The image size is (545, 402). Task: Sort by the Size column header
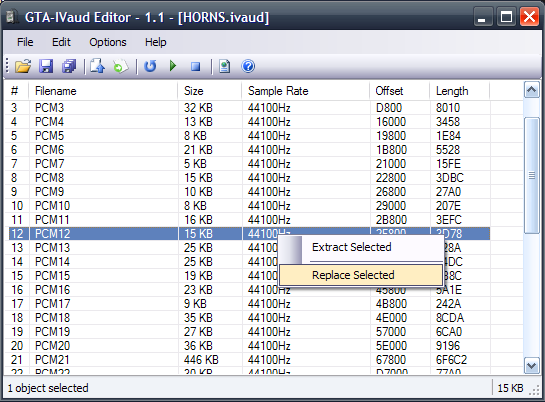210,91
